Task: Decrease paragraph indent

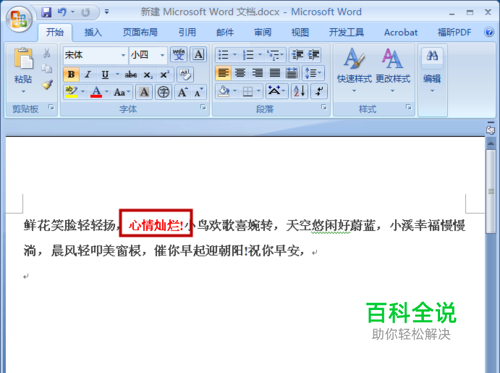Action: coord(297,55)
